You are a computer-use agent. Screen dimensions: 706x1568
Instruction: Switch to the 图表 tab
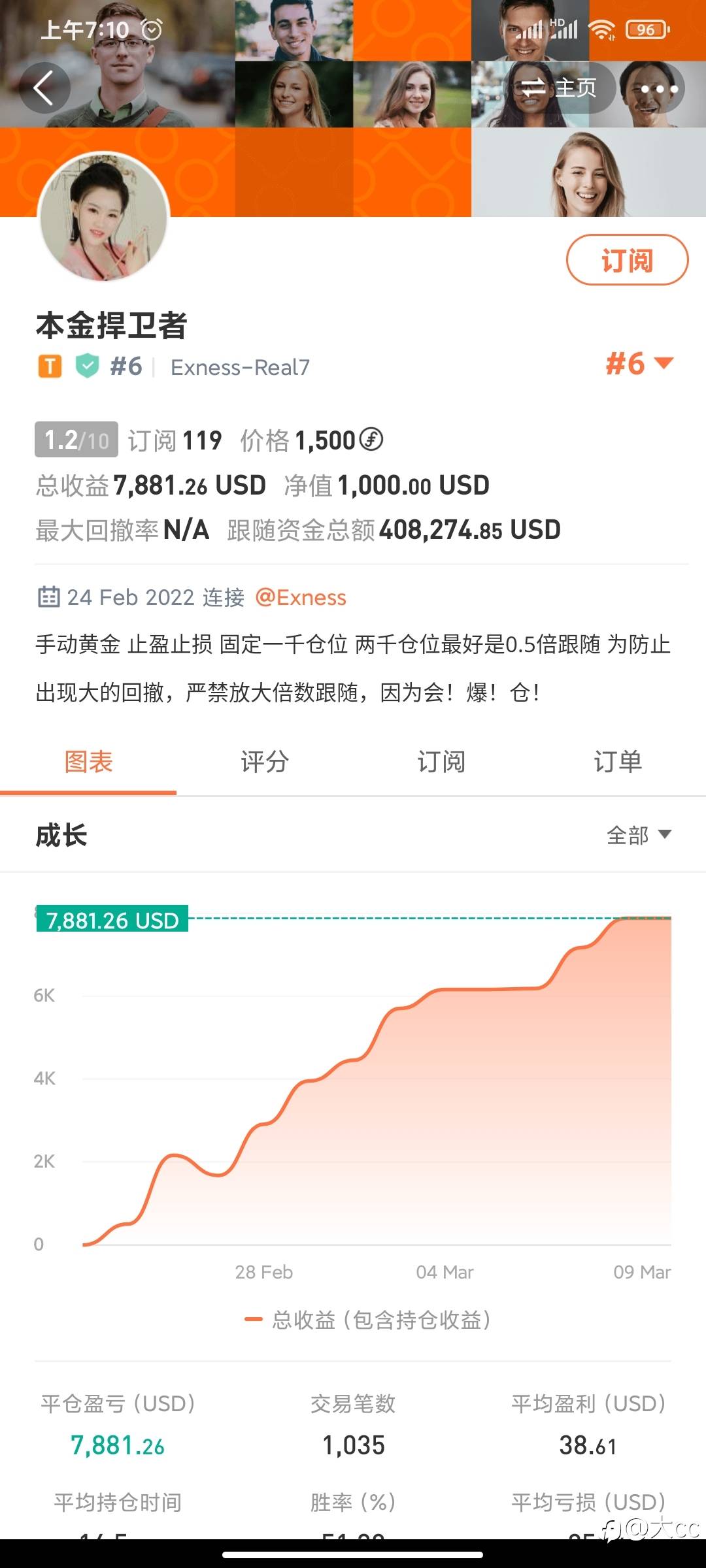[88, 762]
